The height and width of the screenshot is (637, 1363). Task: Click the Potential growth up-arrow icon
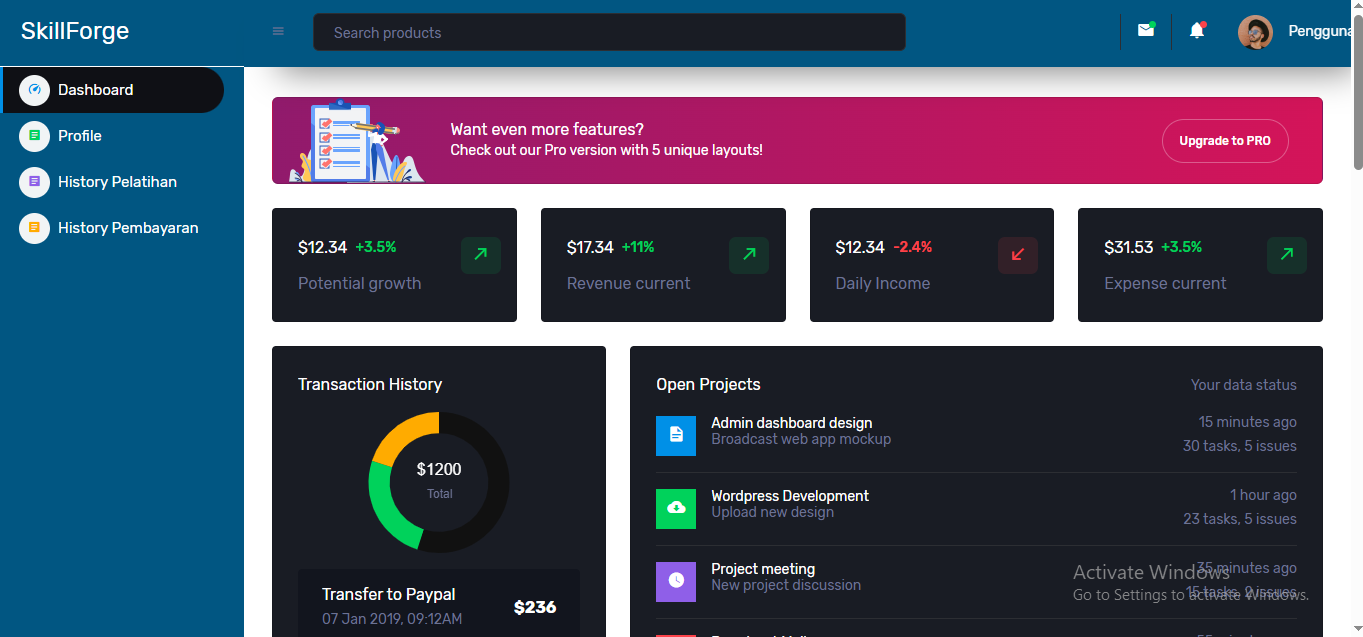tap(480, 255)
